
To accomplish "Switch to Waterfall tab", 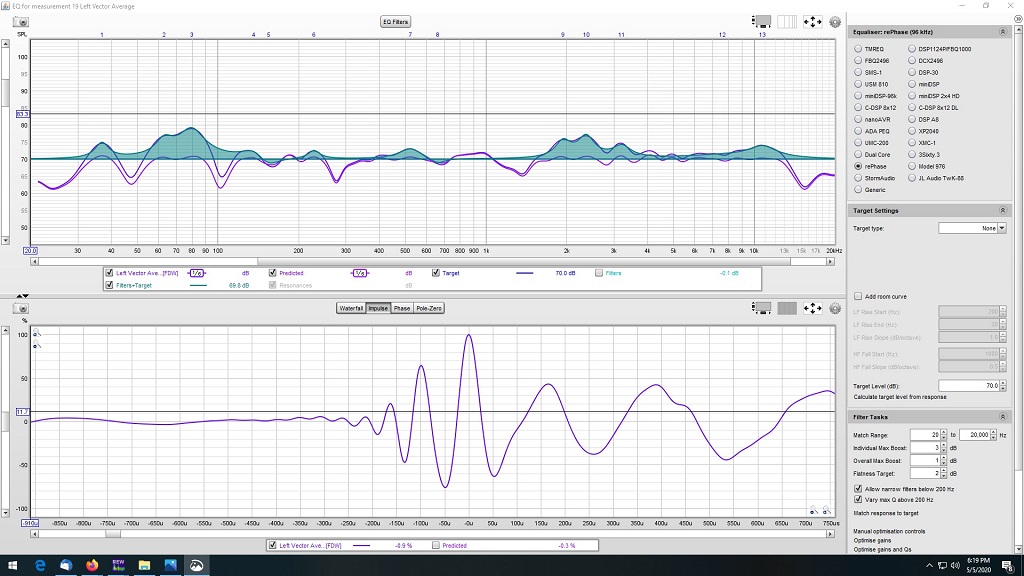I will tap(351, 308).
